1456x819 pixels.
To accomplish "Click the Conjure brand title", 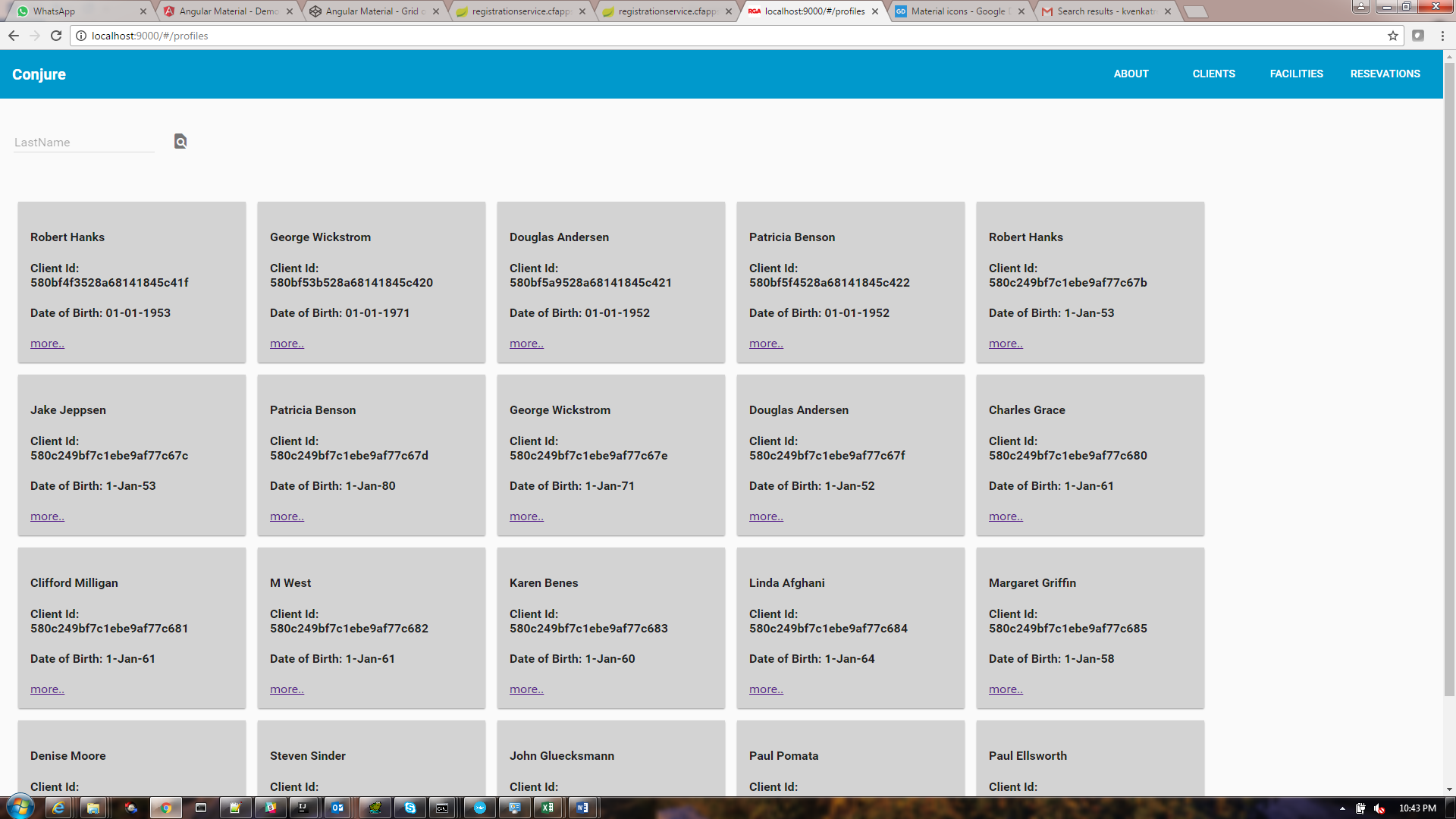I will tap(39, 74).
